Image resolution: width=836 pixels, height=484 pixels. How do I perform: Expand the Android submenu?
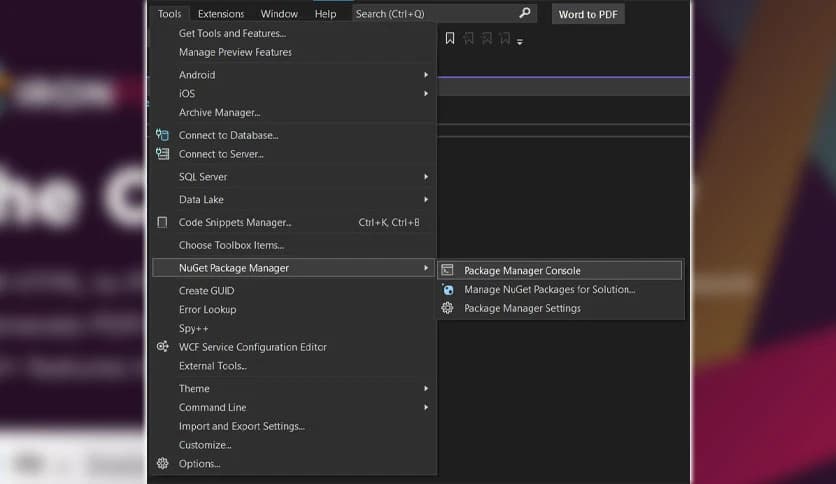click(x=426, y=75)
